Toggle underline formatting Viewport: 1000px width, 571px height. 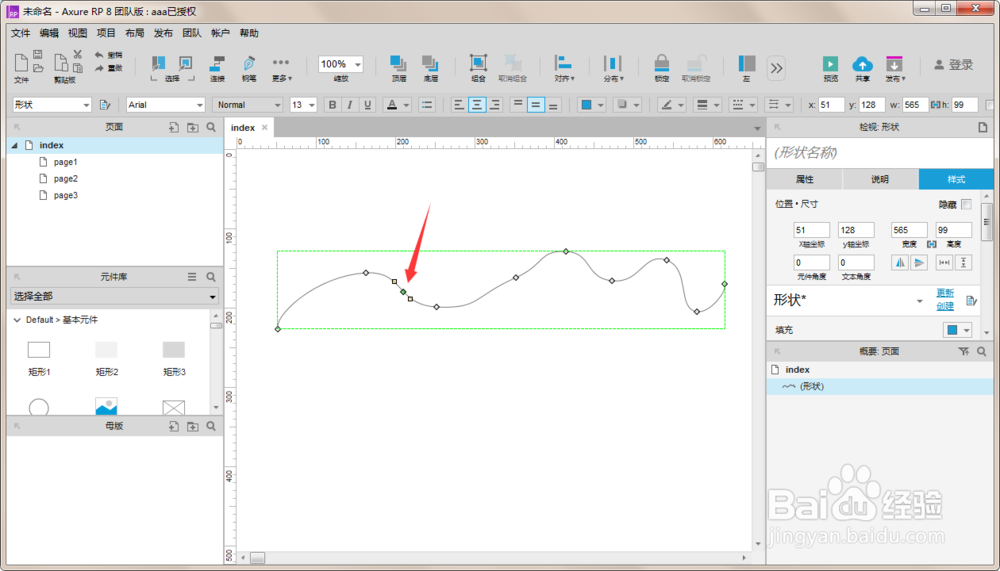coord(367,105)
